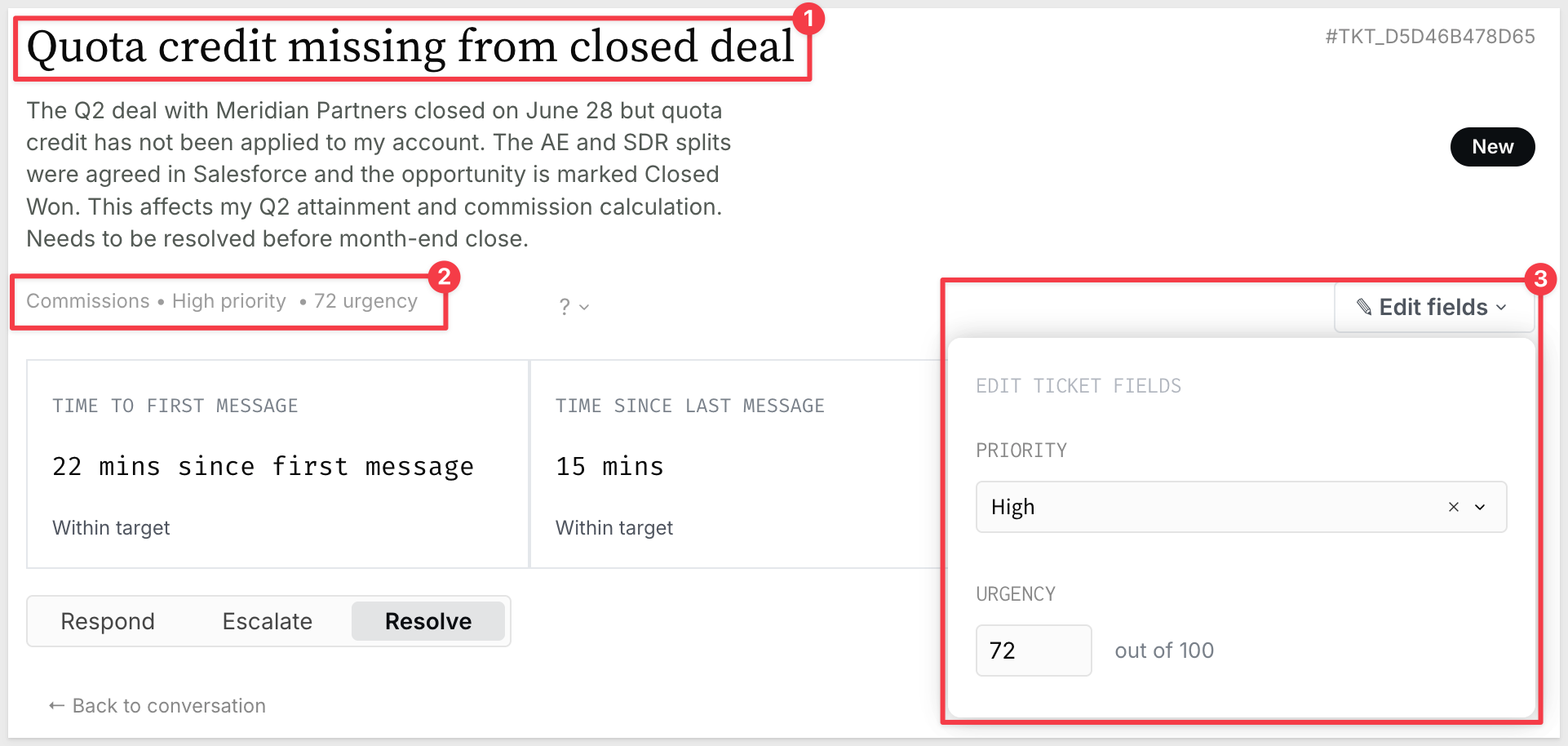The image size is (1568, 746).
Task: Click the High value in Priority combobox
Action: tap(1012, 507)
